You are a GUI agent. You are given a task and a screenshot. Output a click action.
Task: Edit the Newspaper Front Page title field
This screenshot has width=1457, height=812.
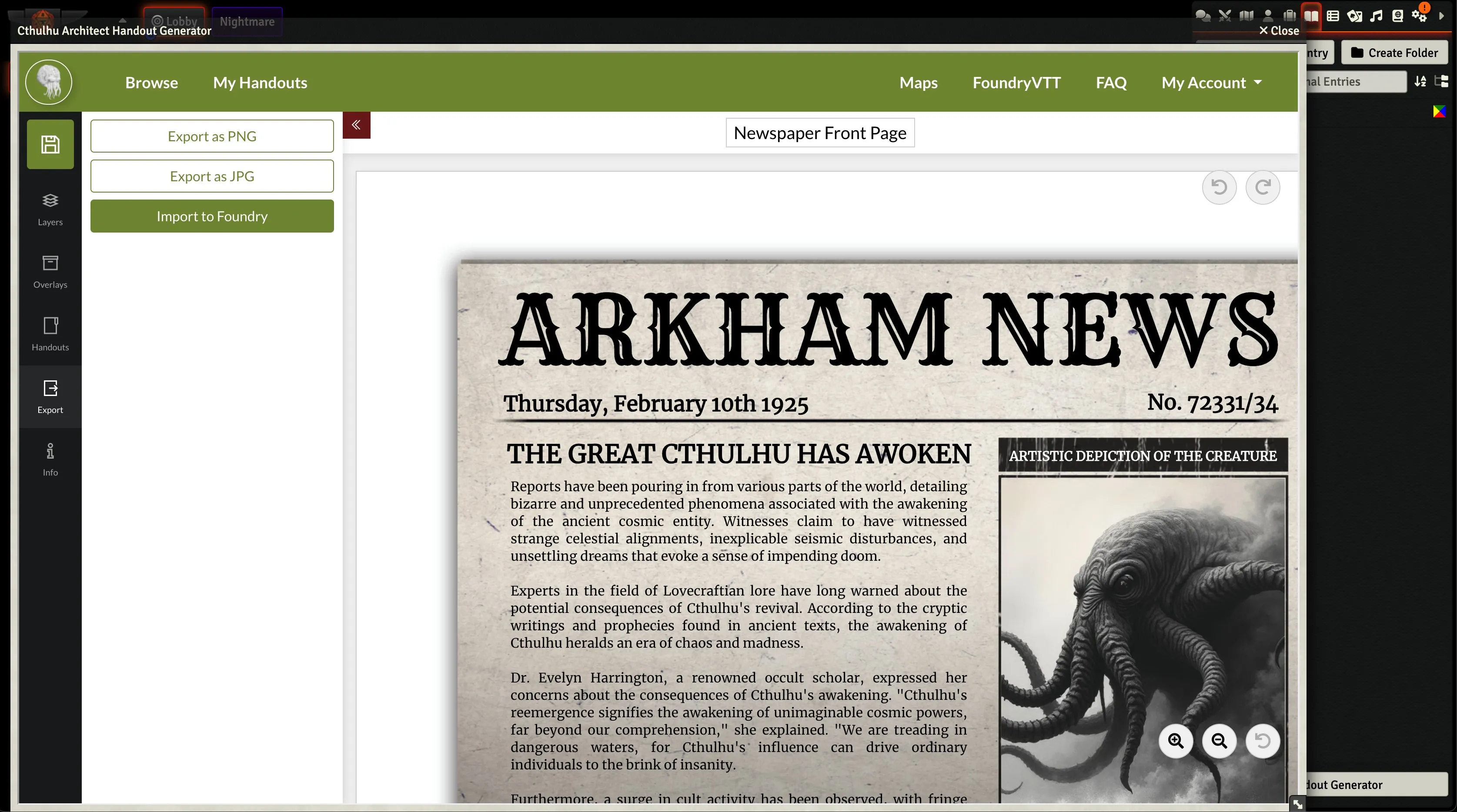pos(820,133)
